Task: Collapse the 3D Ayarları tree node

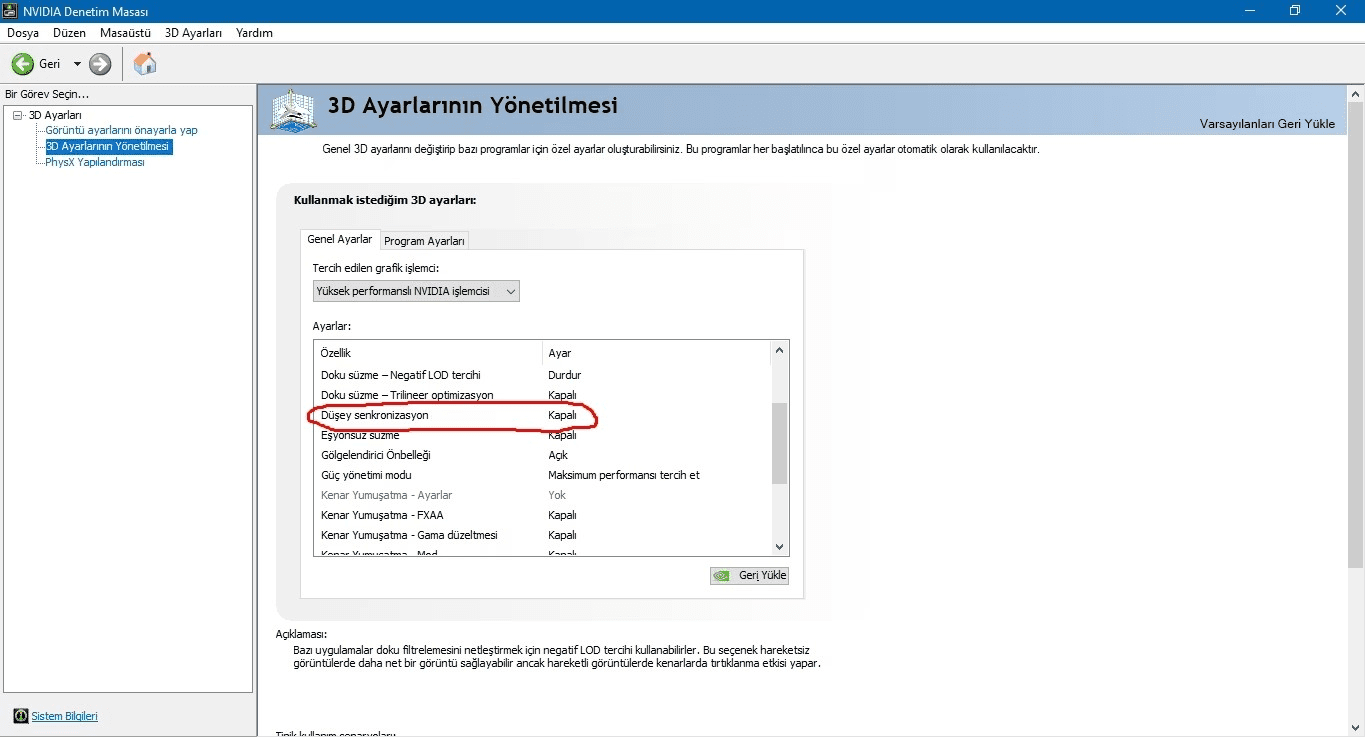Action: tap(17, 115)
